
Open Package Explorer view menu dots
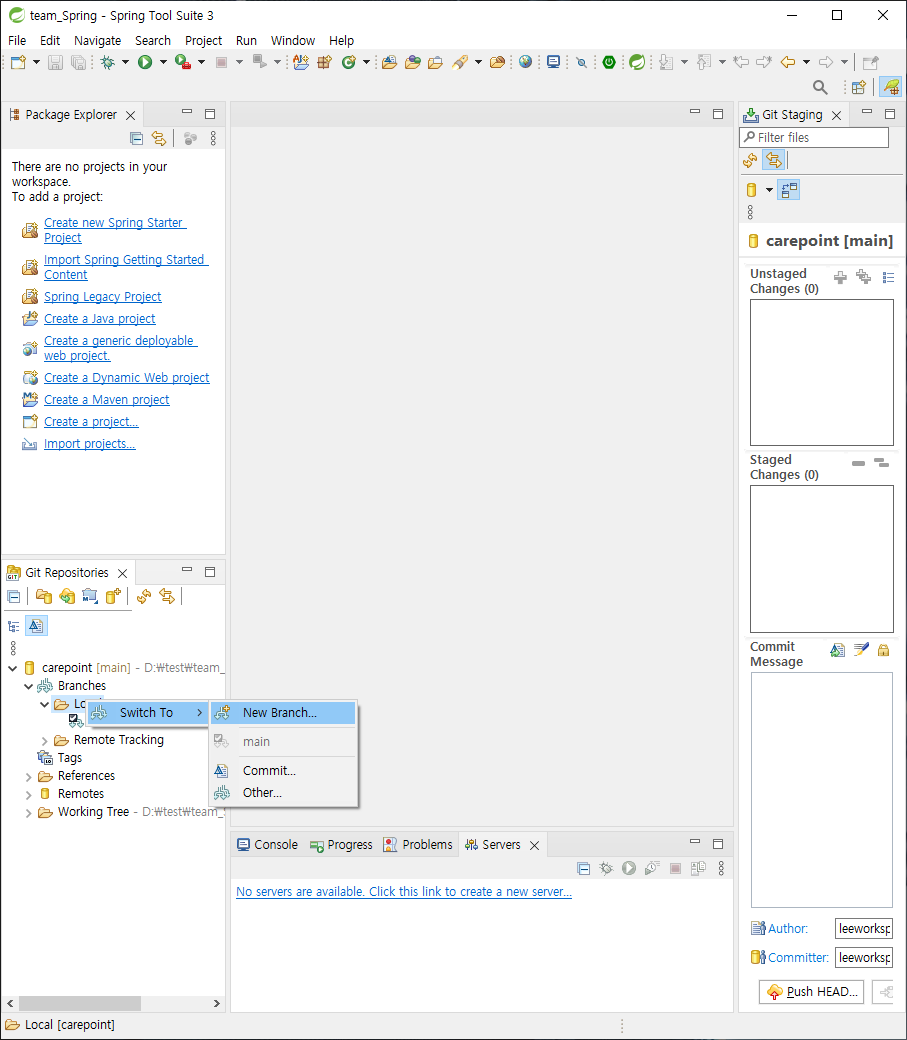213,138
